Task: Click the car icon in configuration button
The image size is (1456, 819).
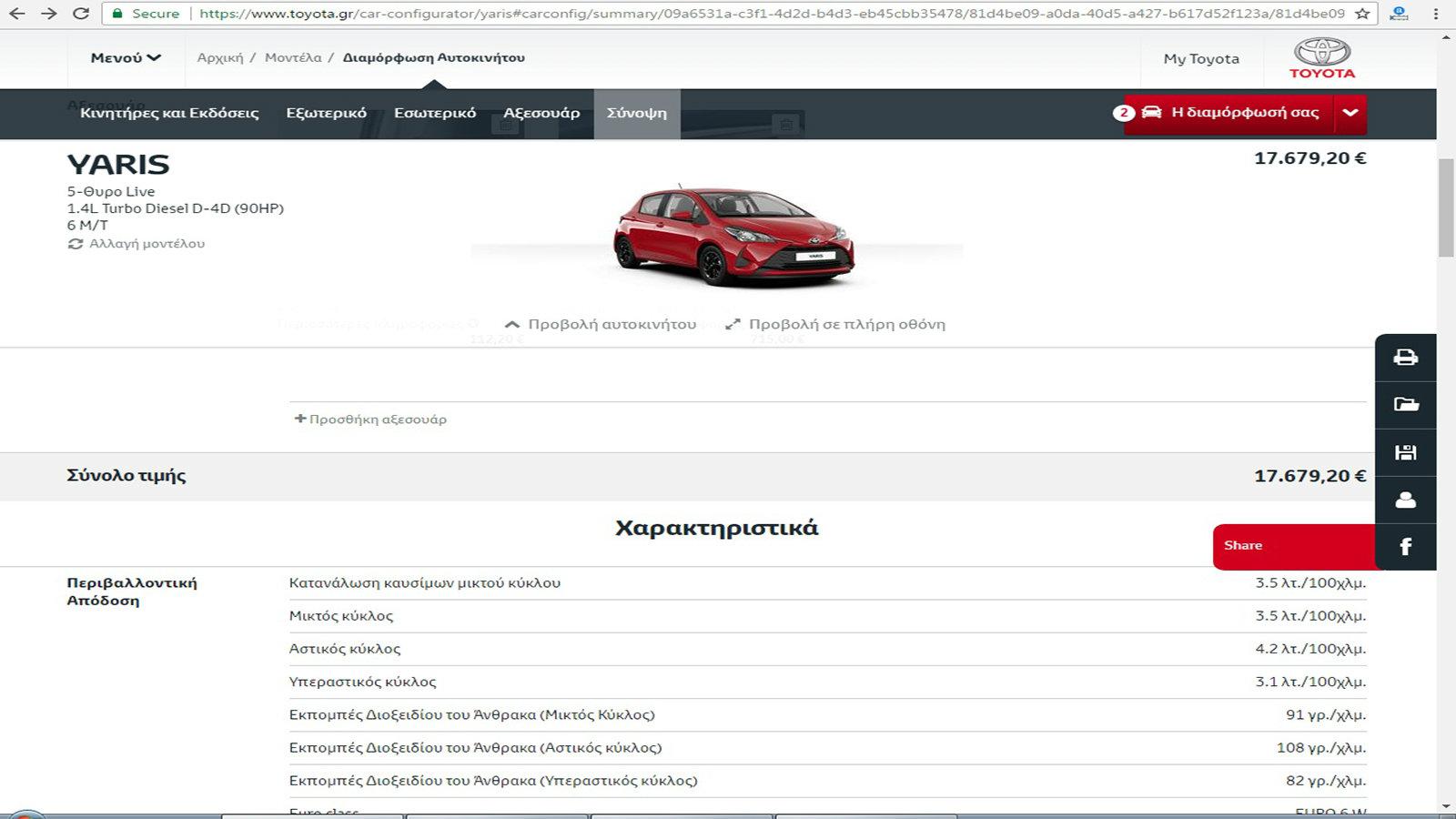Action: coord(1151,112)
